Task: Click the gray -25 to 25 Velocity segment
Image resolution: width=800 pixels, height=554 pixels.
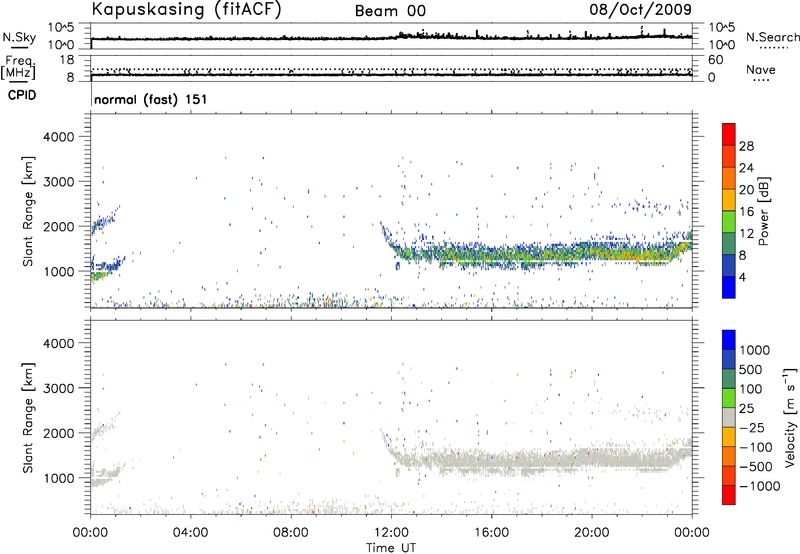Action: point(729,417)
